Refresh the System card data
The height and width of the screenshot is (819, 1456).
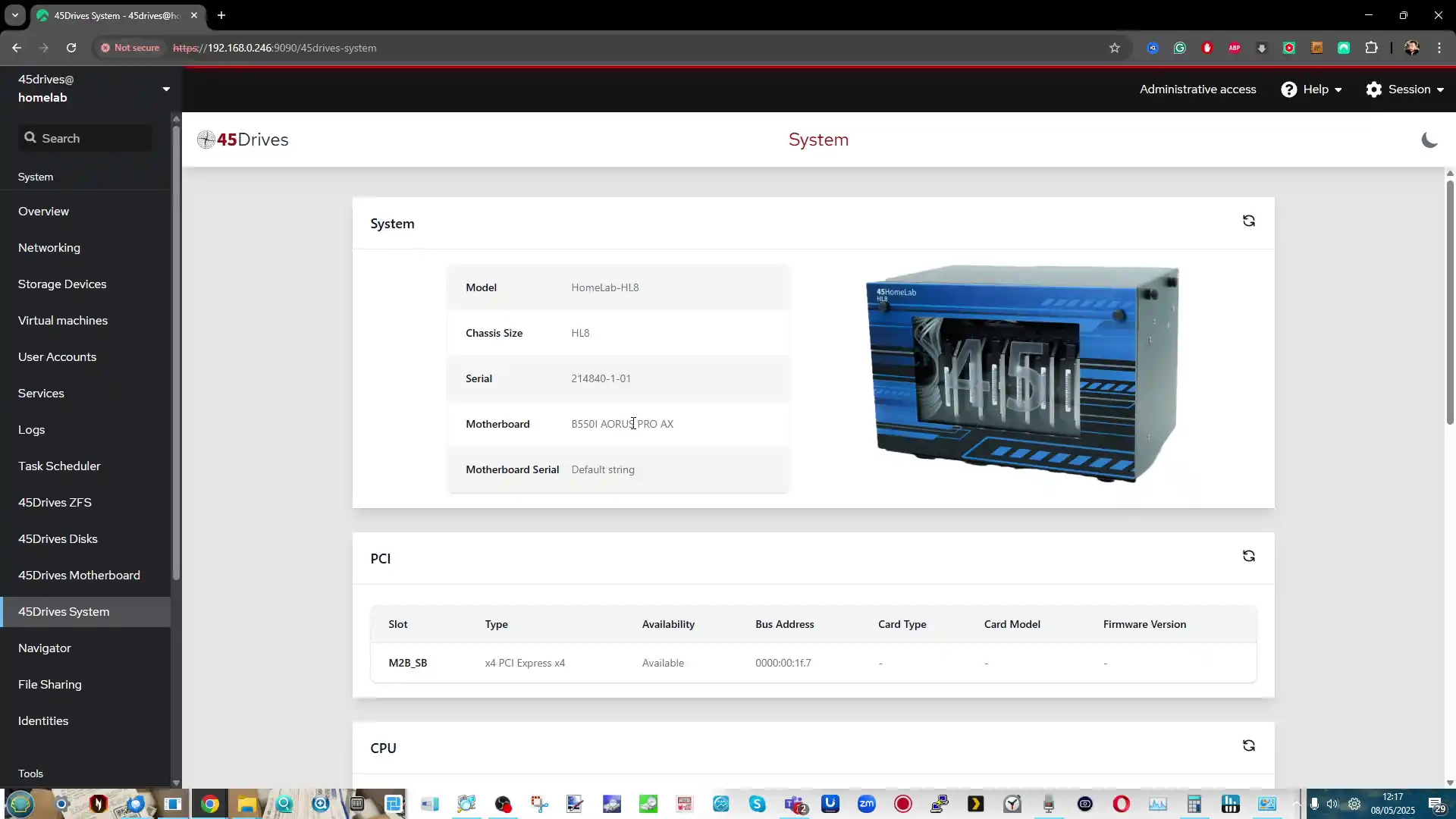1248,221
